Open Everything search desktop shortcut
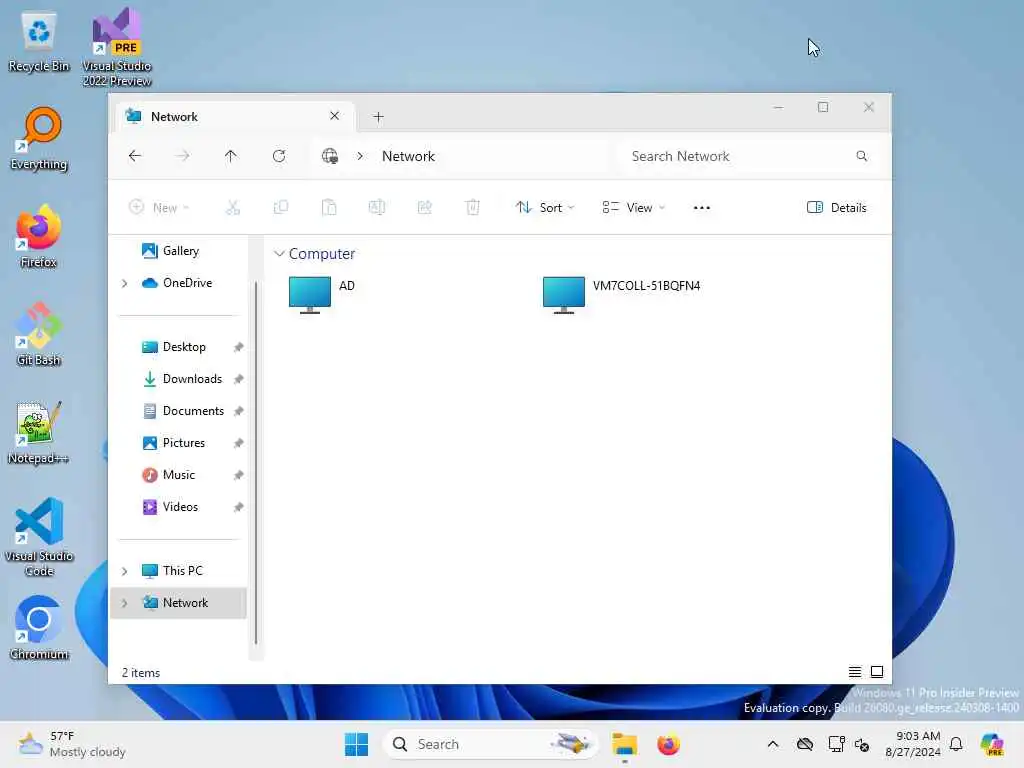Viewport: 1024px width, 768px height. 39,139
